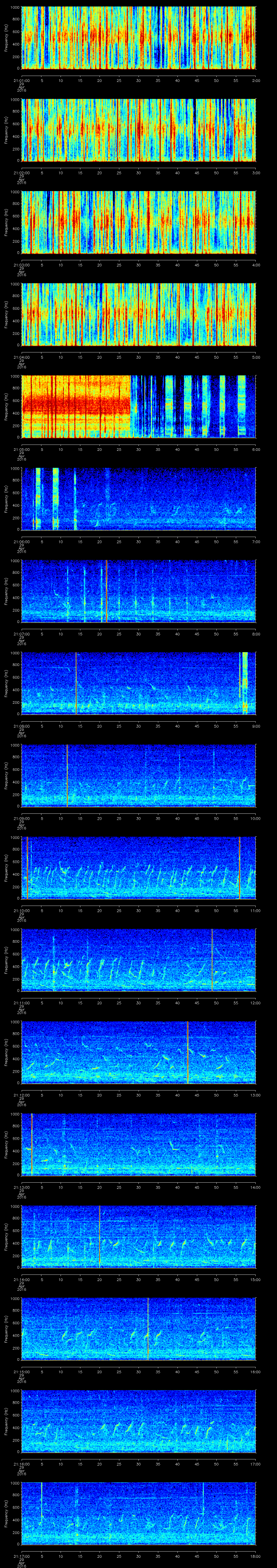
Task: Click the 16:00 end time label
Action: tap(256, 1371)
